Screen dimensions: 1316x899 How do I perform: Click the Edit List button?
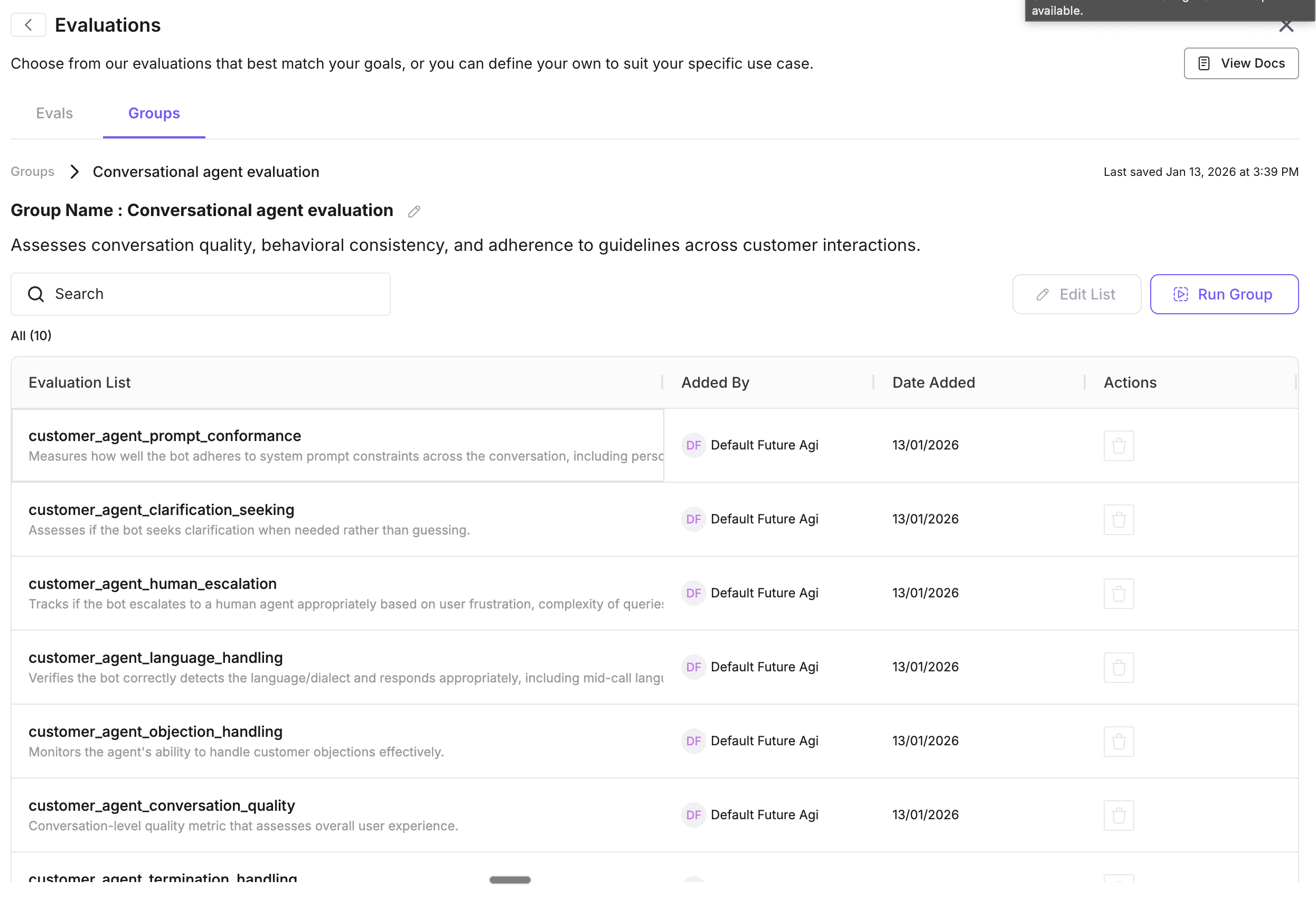point(1076,295)
